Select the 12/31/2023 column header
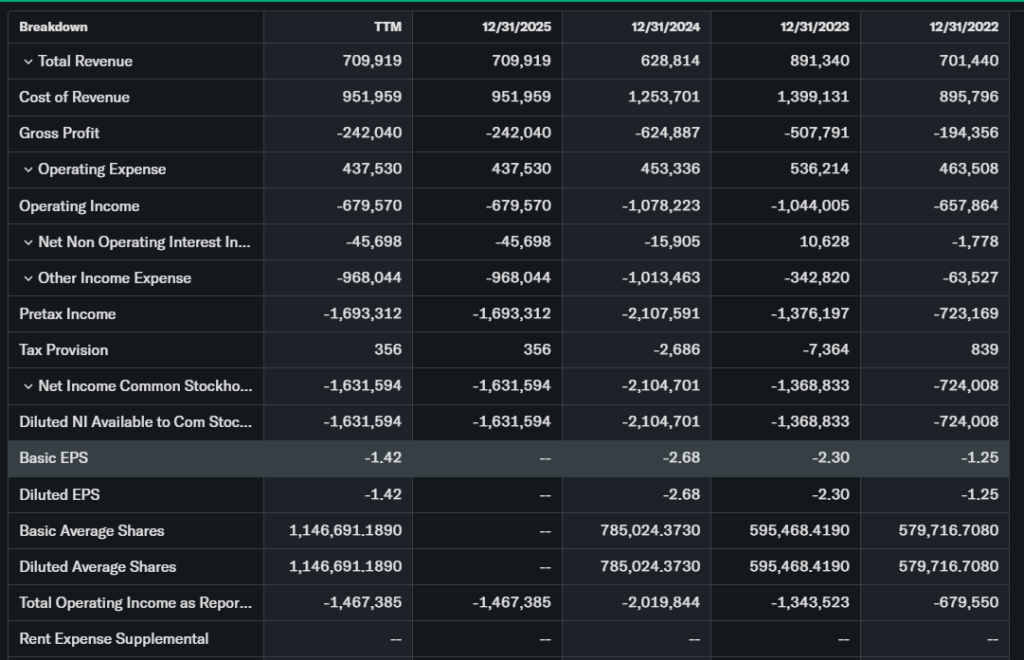 pyautogui.click(x=814, y=27)
